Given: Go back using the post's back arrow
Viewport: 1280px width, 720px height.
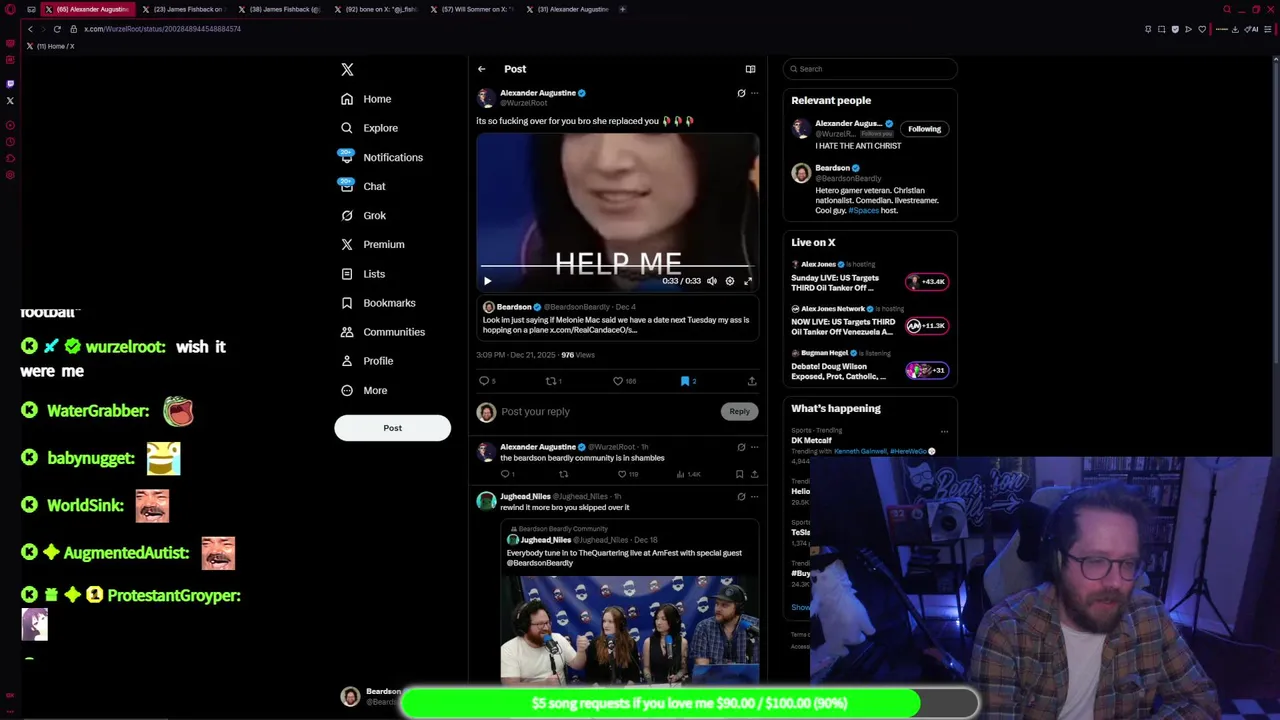Looking at the screenshot, I should (x=481, y=69).
